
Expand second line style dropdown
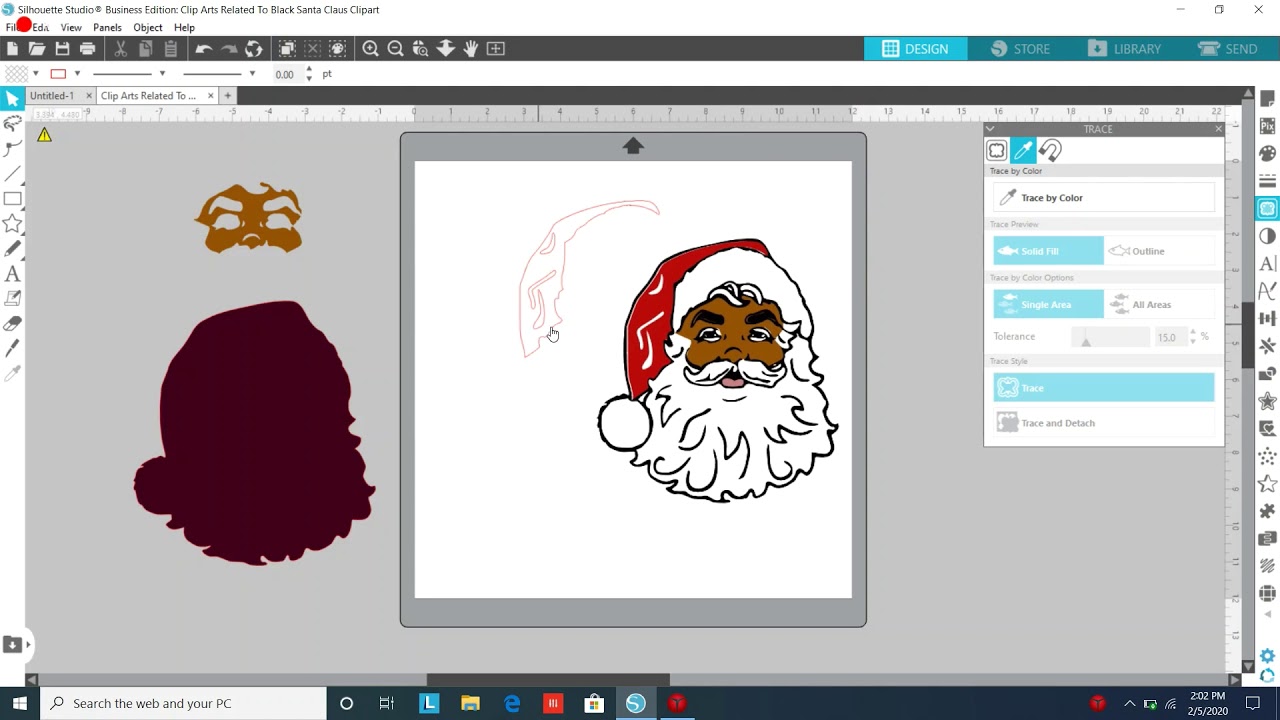coord(252,73)
